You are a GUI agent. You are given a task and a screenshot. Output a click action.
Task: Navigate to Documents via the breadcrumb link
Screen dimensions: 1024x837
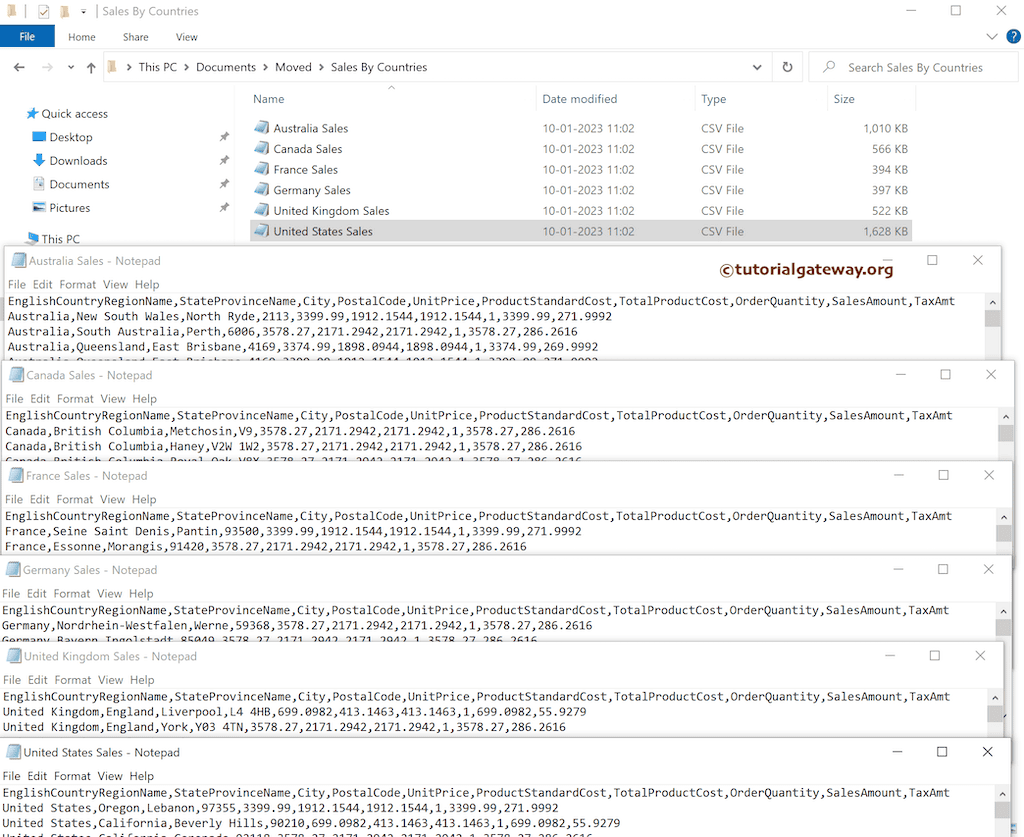coord(226,67)
